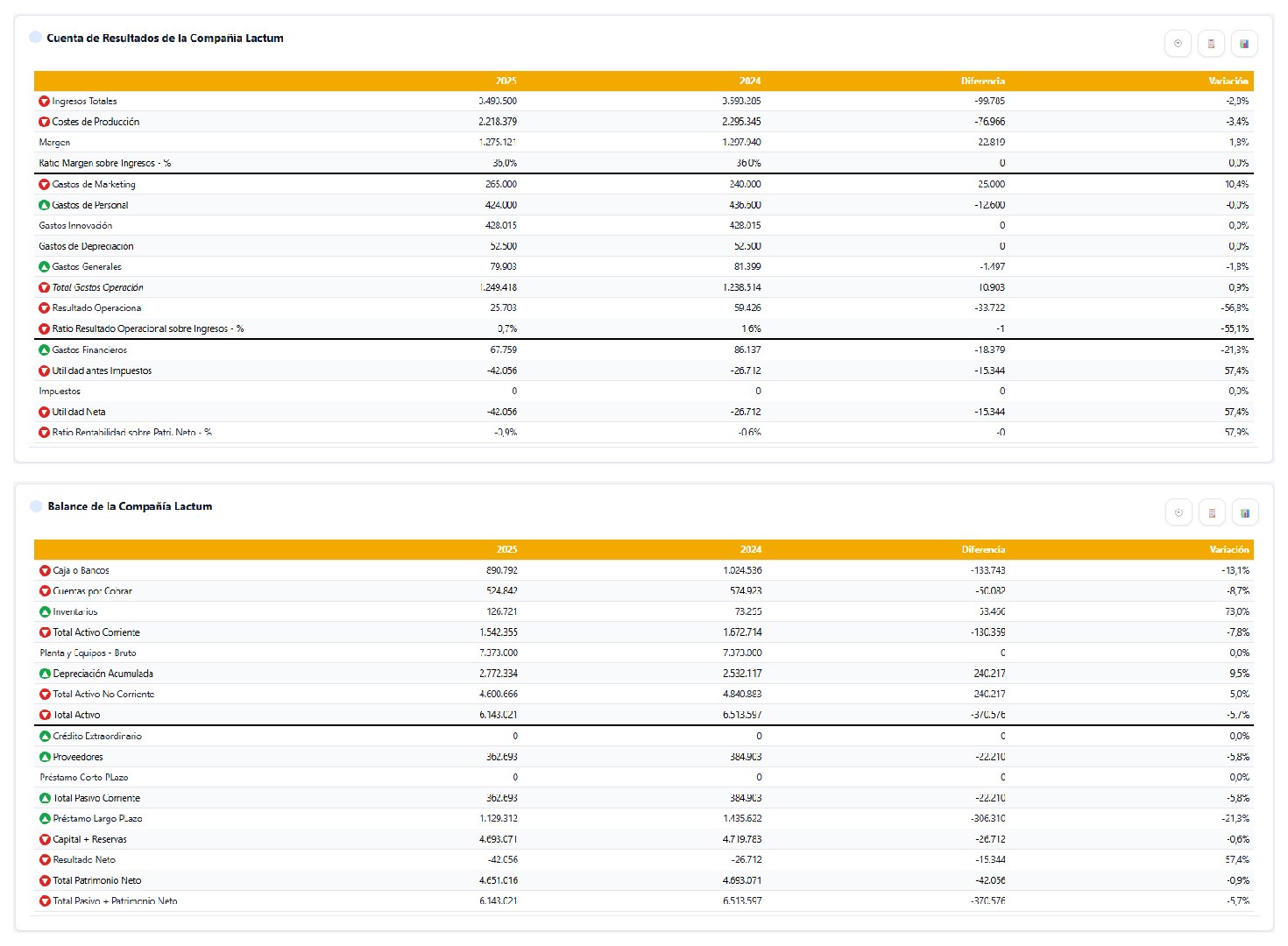Click the green up indicator beside Préstamo Largo Plazo
Screen dimensions: 1288x946
[46, 819]
